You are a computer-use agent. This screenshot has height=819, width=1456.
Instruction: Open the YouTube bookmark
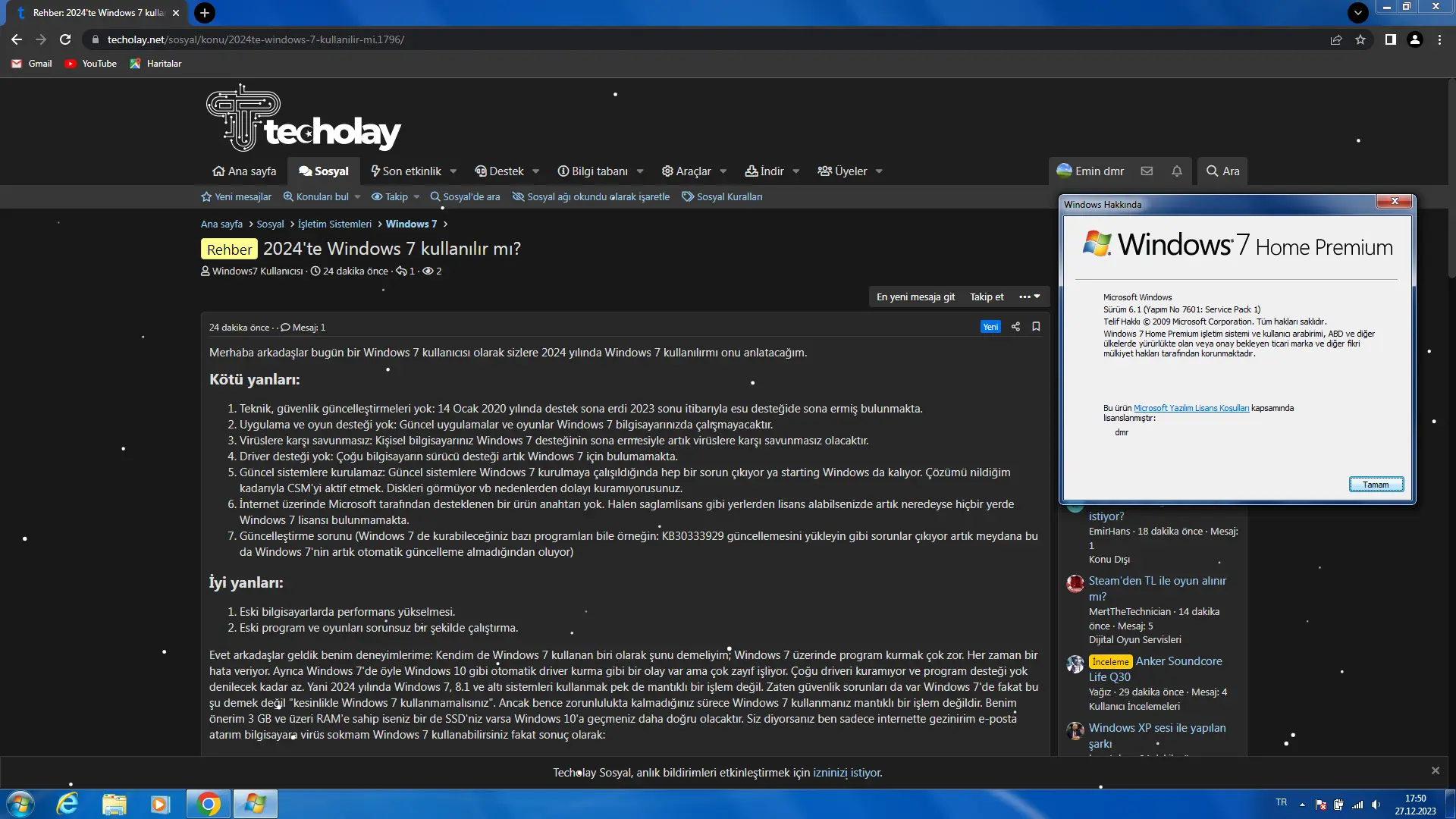(91, 64)
